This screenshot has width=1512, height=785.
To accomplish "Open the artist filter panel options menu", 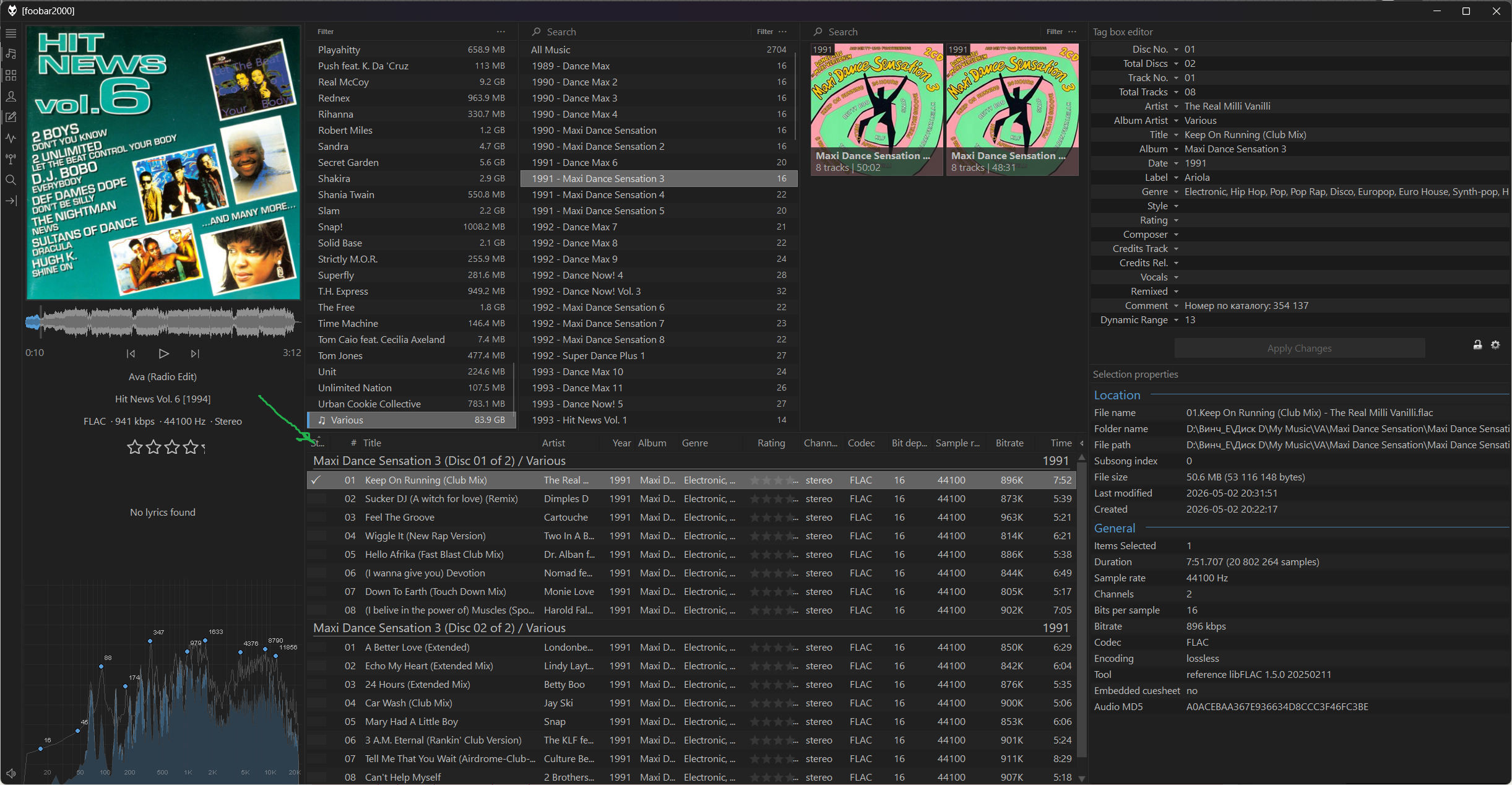I will pos(501,32).
